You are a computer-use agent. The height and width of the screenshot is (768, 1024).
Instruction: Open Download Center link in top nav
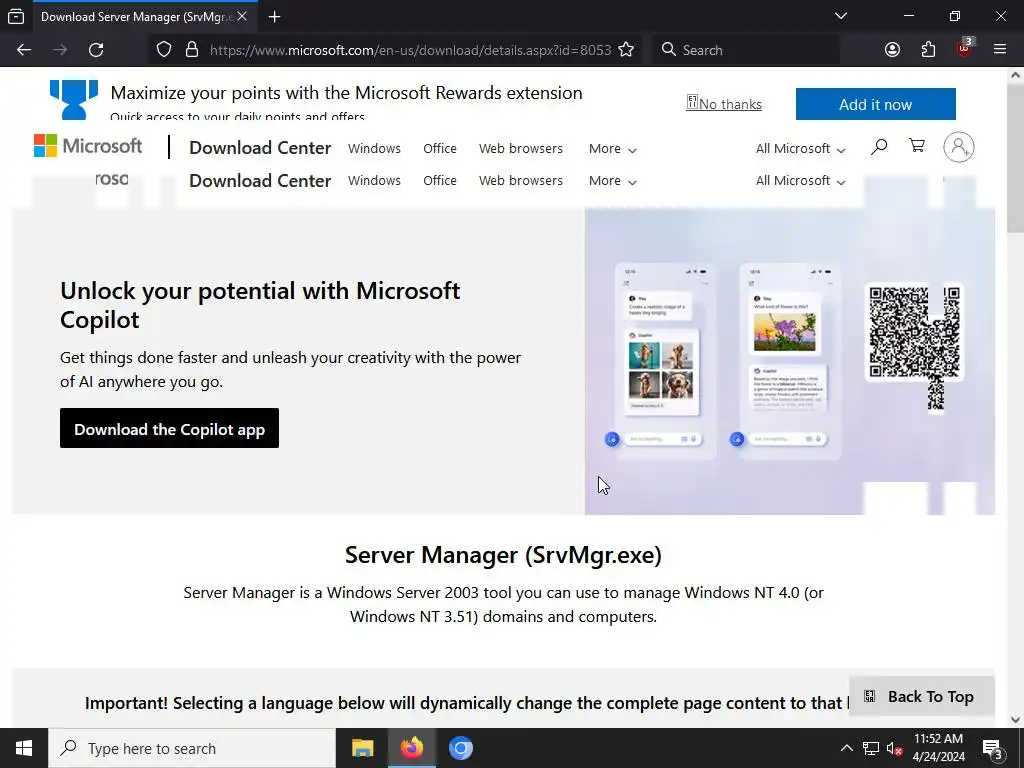pyautogui.click(x=260, y=148)
